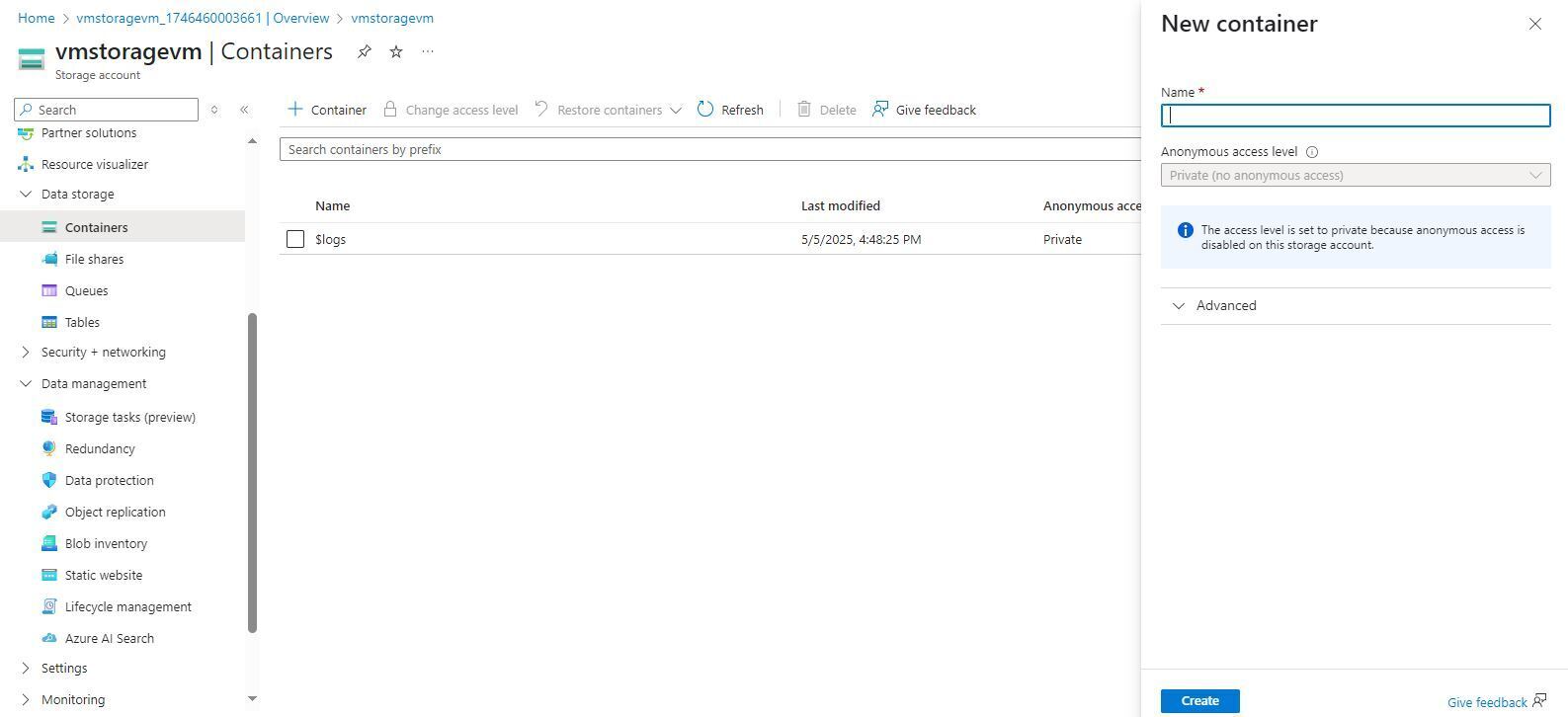Viewport: 1568px width, 717px height.
Task: Close the New container panel
Action: pyautogui.click(x=1534, y=24)
